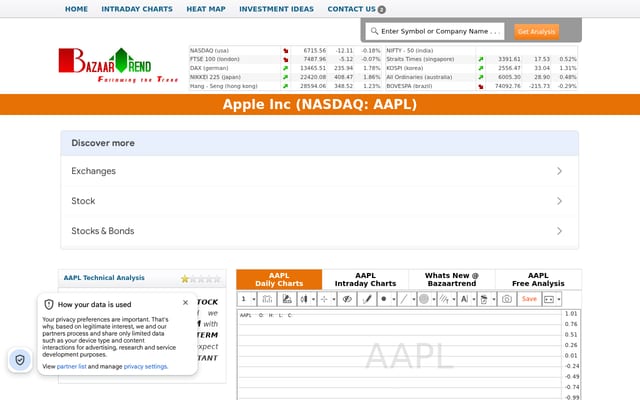Select the pencil drawing tool
The height and width of the screenshot is (400, 640).
[x=367, y=299]
